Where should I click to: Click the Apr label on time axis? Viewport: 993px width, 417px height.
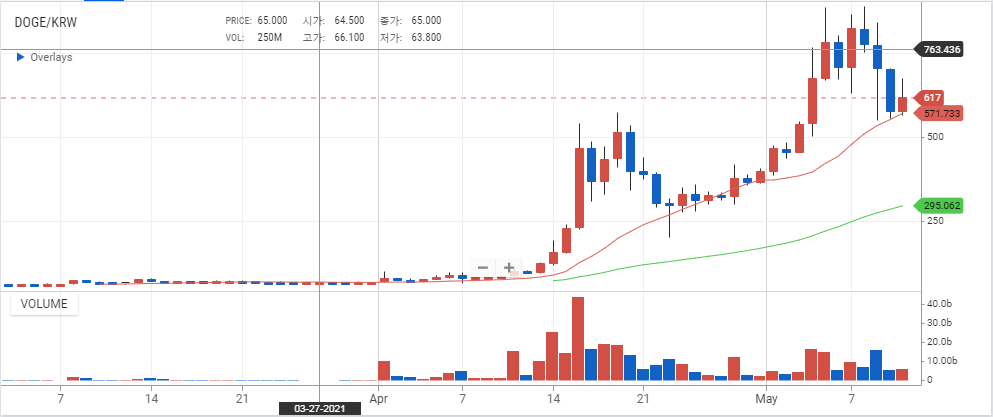point(379,399)
